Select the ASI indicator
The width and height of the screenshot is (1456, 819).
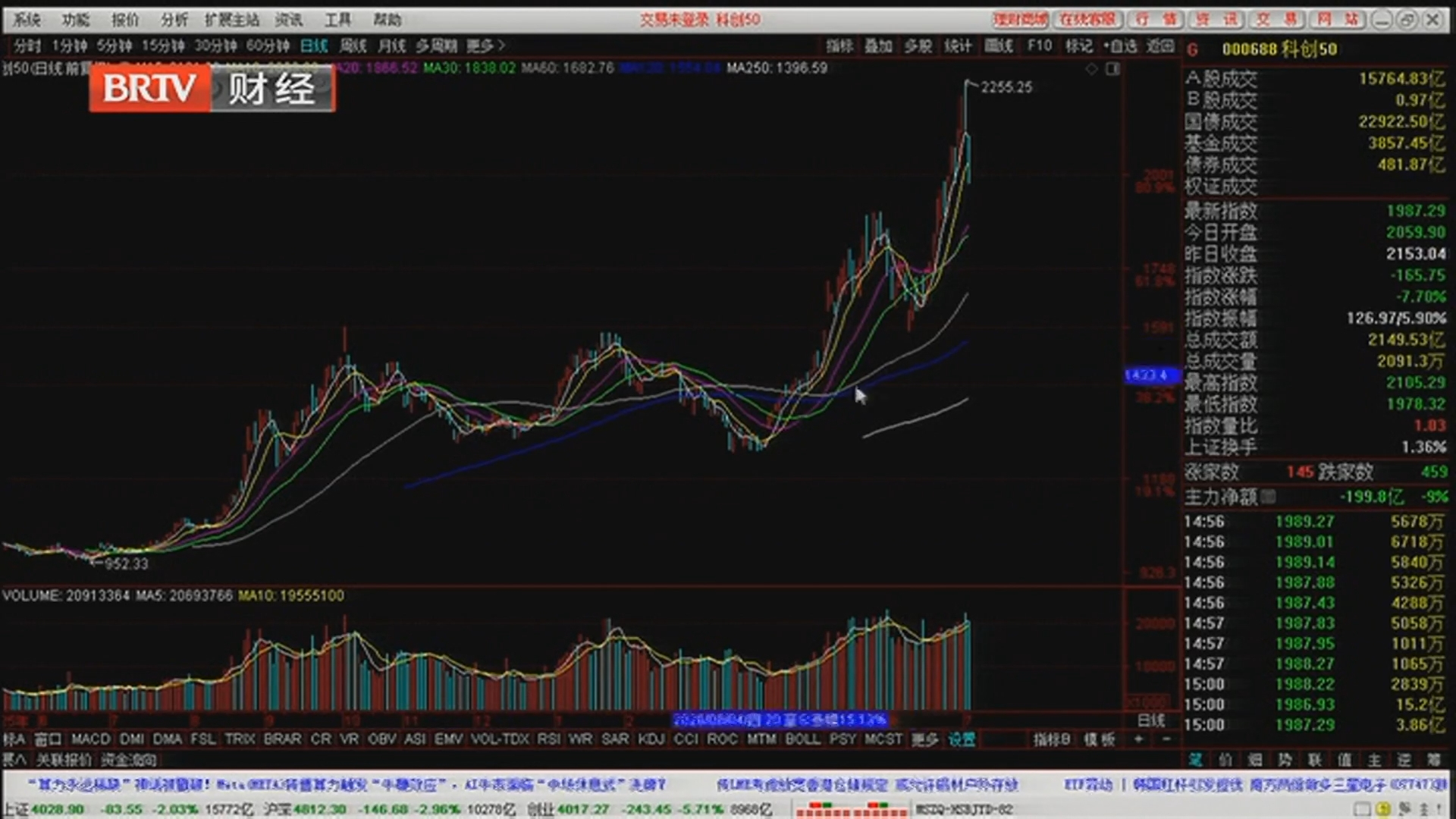click(415, 739)
